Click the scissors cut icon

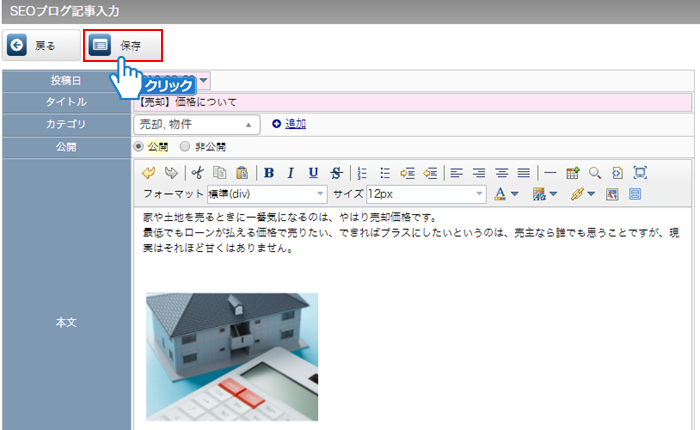(x=197, y=172)
